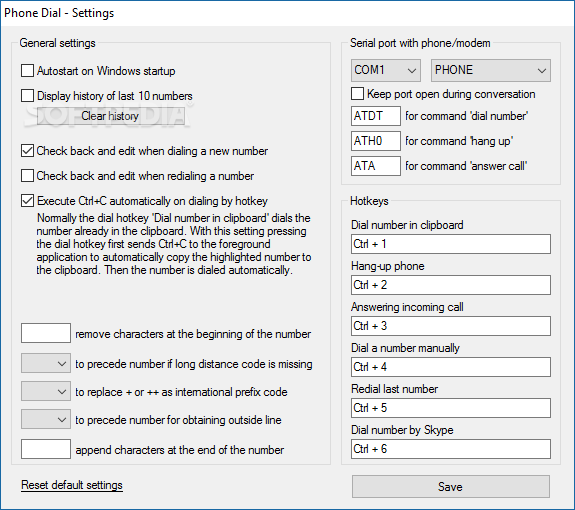Viewport: 575px width, 510px height.
Task: Select the Redial last number hotkey field
Action: coord(451,408)
